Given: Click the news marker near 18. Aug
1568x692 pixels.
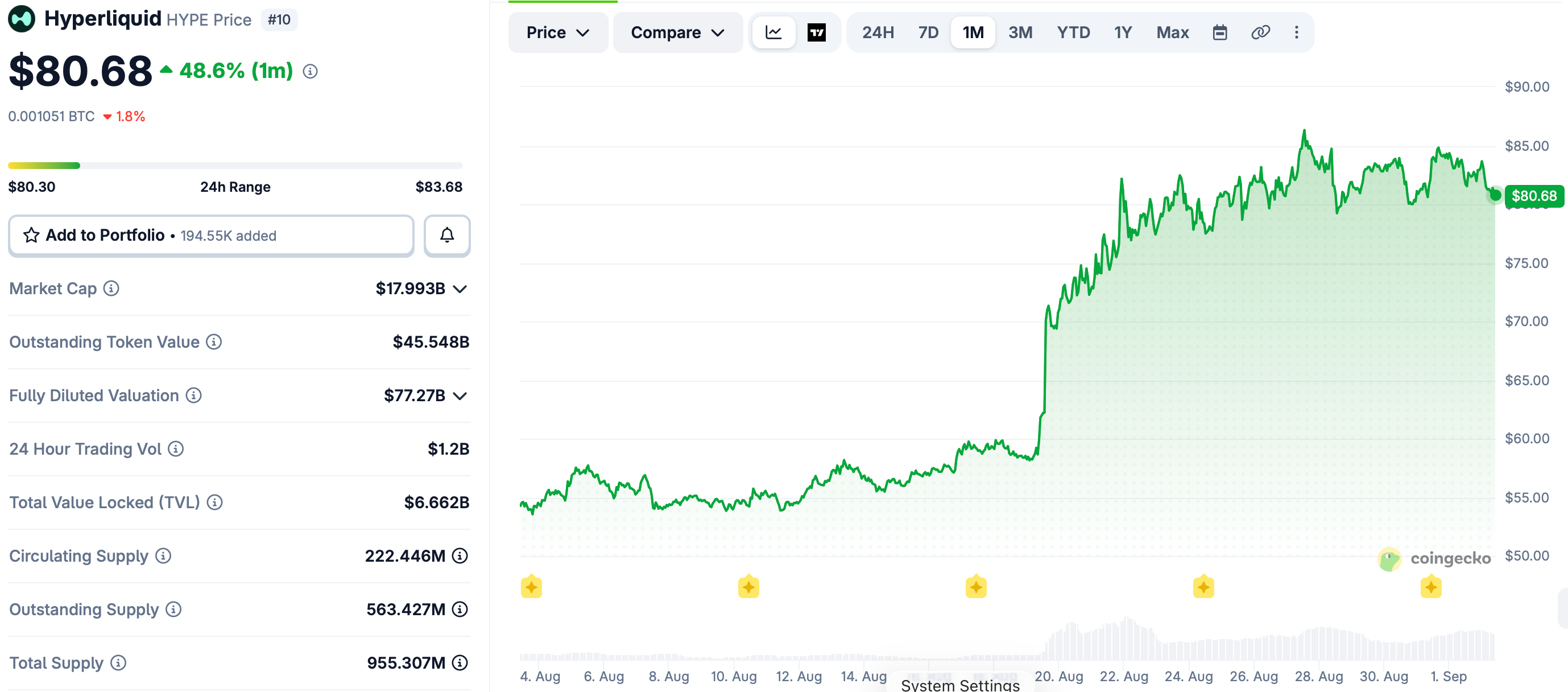Looking at the screenshot, I should [x=977, y=587].
